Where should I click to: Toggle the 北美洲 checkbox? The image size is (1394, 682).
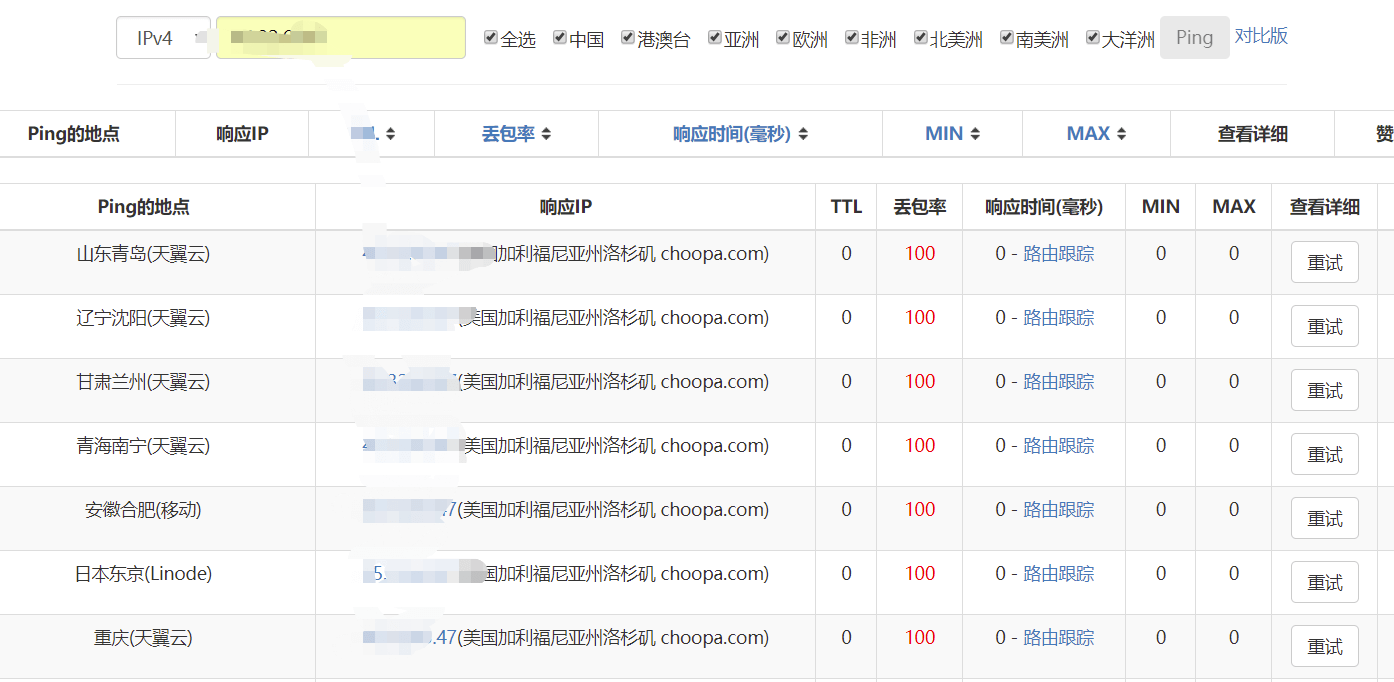tap(921, 38)
